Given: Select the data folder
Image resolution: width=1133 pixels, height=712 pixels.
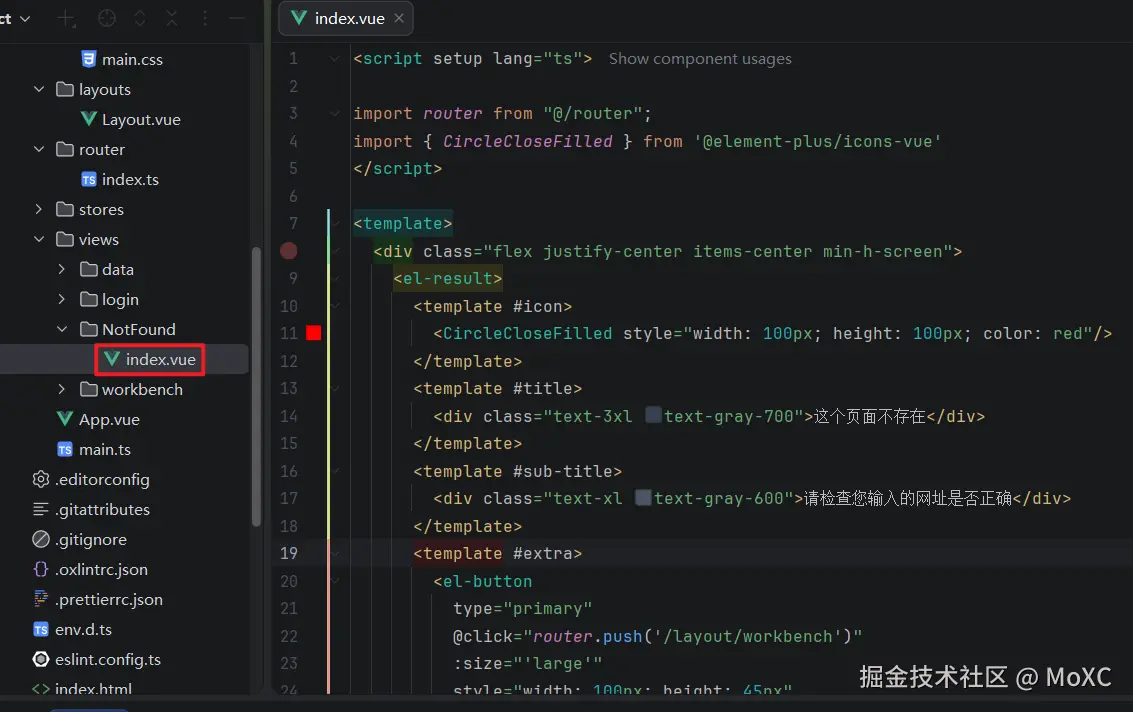Looking at the screenshot, I should (x=118, y=270).
